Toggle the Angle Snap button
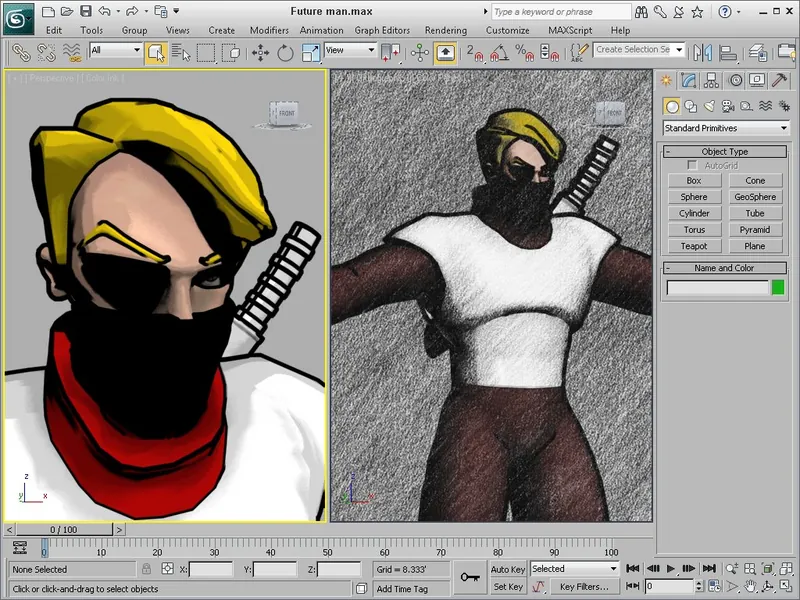 [499, 52]
